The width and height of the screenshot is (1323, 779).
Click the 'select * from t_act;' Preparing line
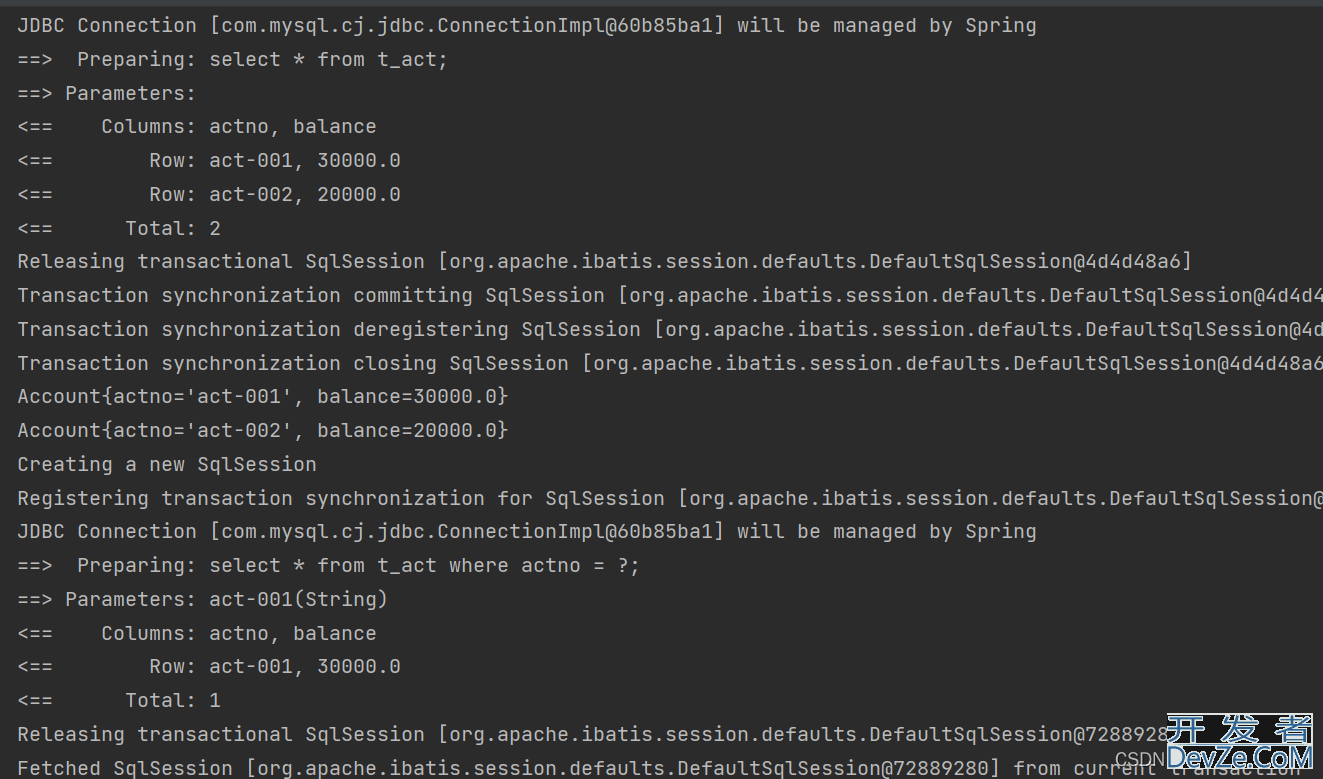coord(233,59)
